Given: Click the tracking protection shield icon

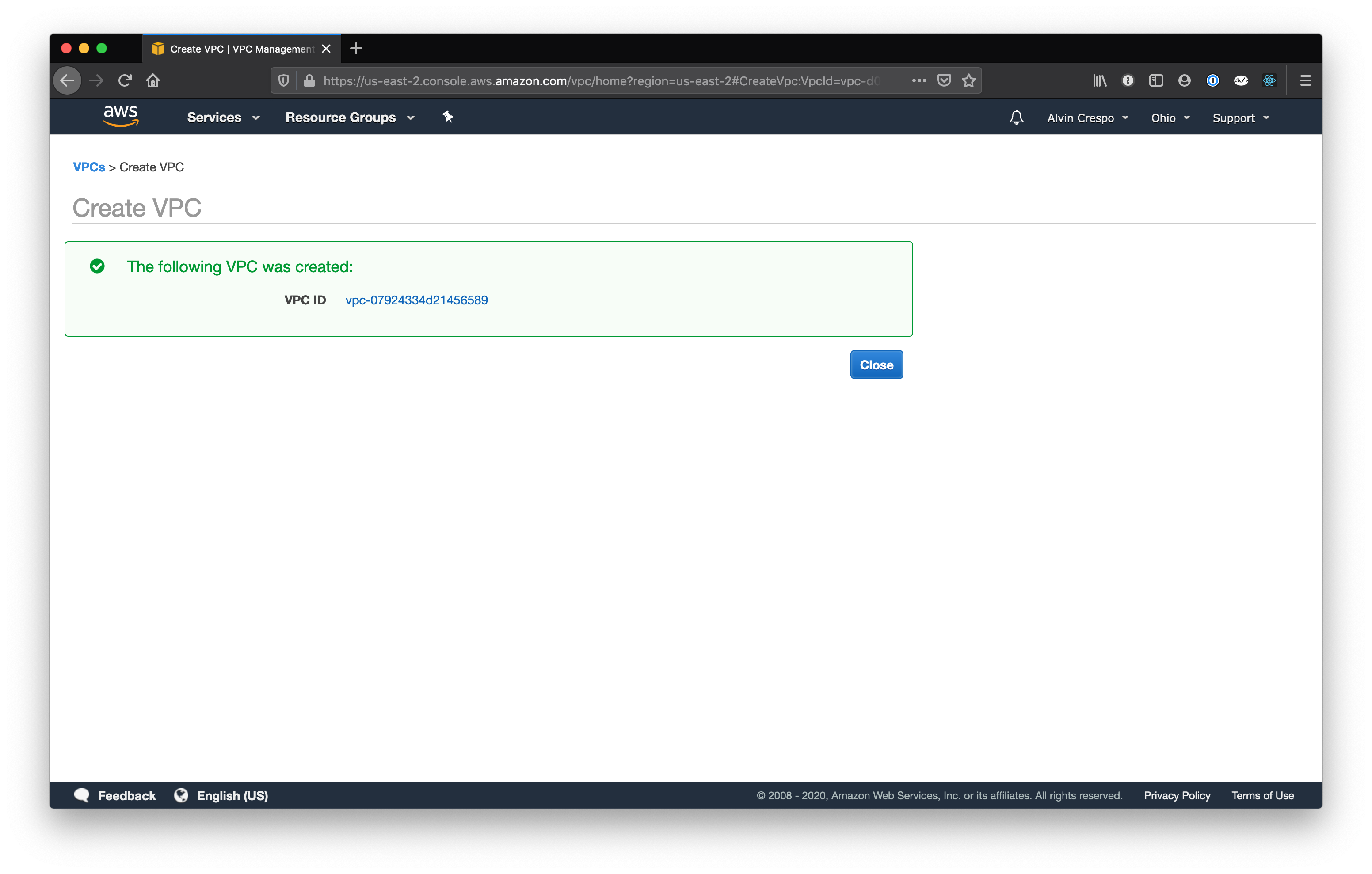Looking at the screenshot, I should pyautogui.click(x=283, y=80).
